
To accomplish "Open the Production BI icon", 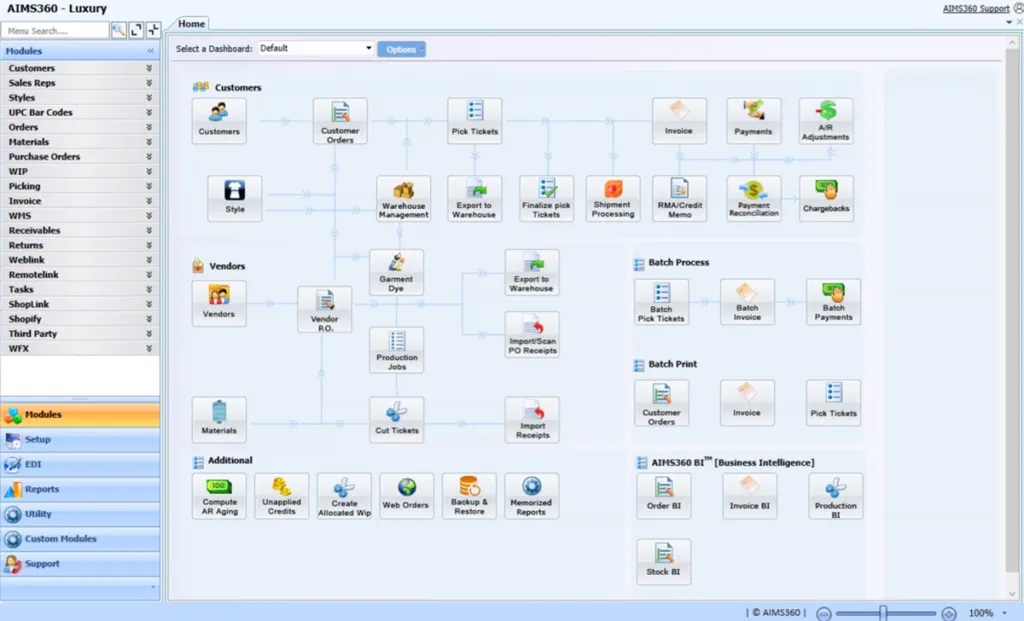I will pos(836,496).
